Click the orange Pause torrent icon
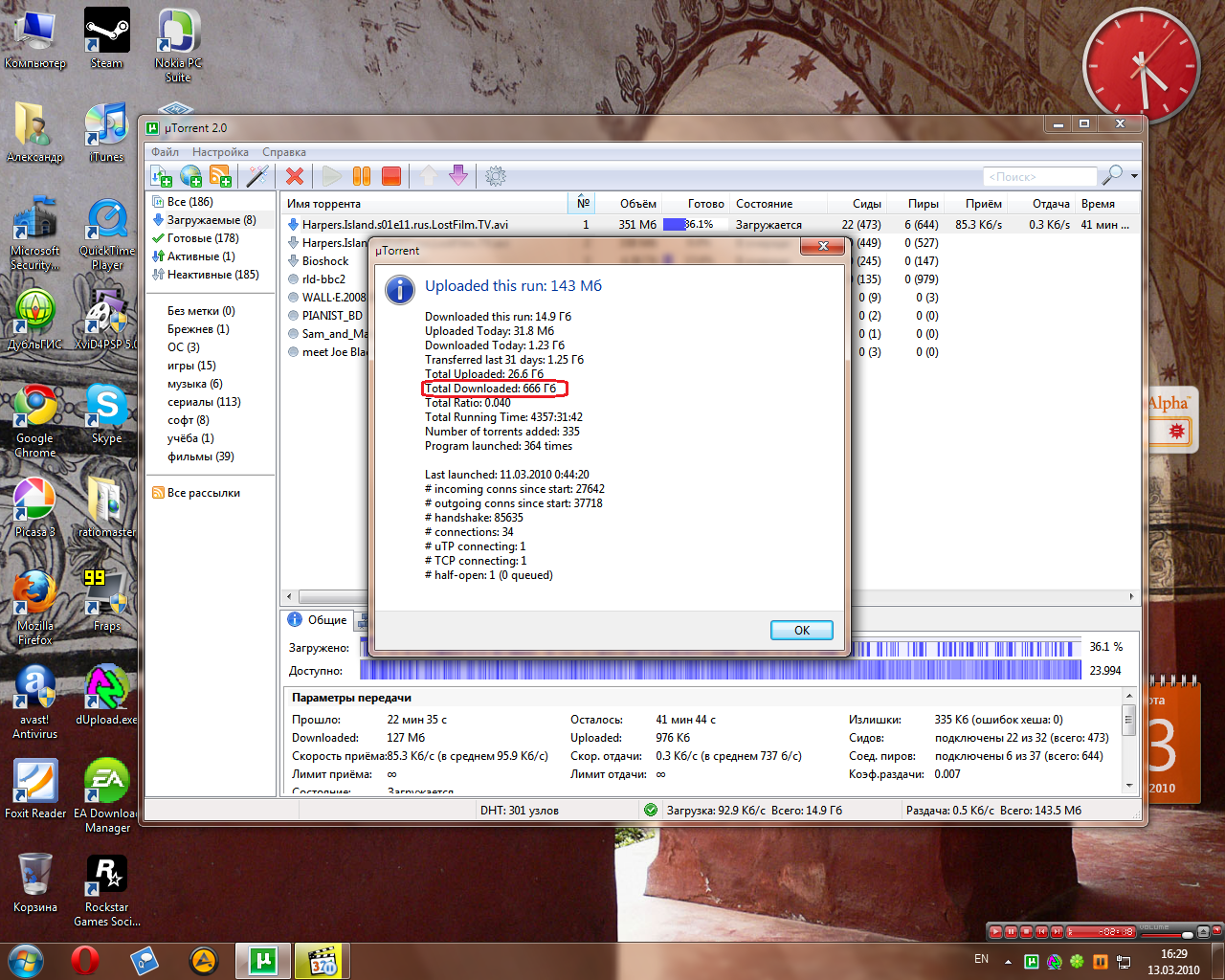Image resolution: width=1225 pixels, height=980 pixels. point(362,176)
